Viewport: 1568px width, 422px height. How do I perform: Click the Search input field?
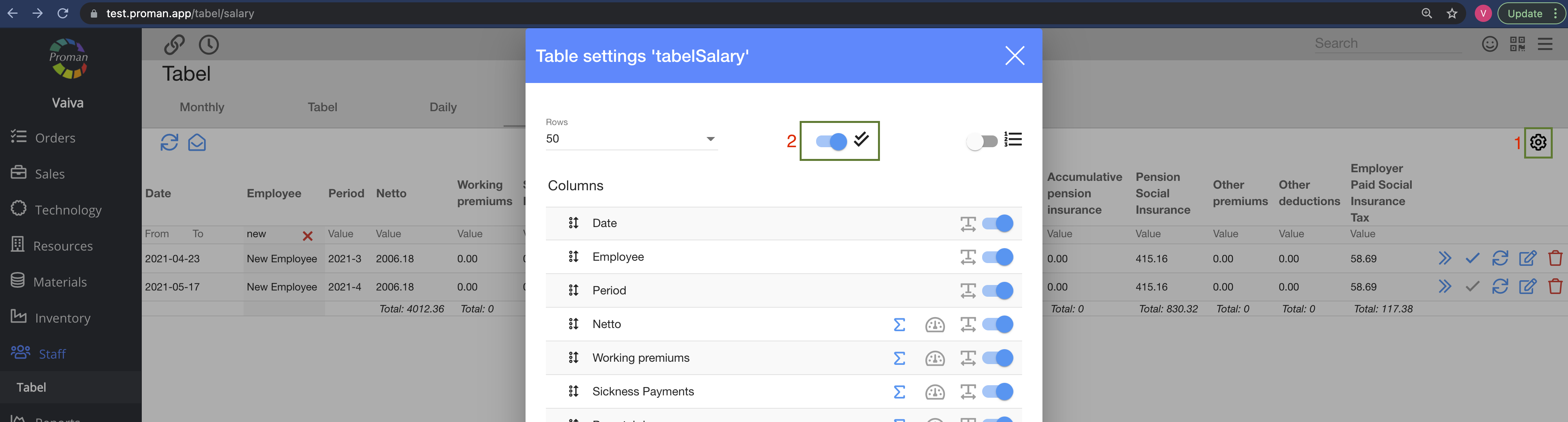1387,43
